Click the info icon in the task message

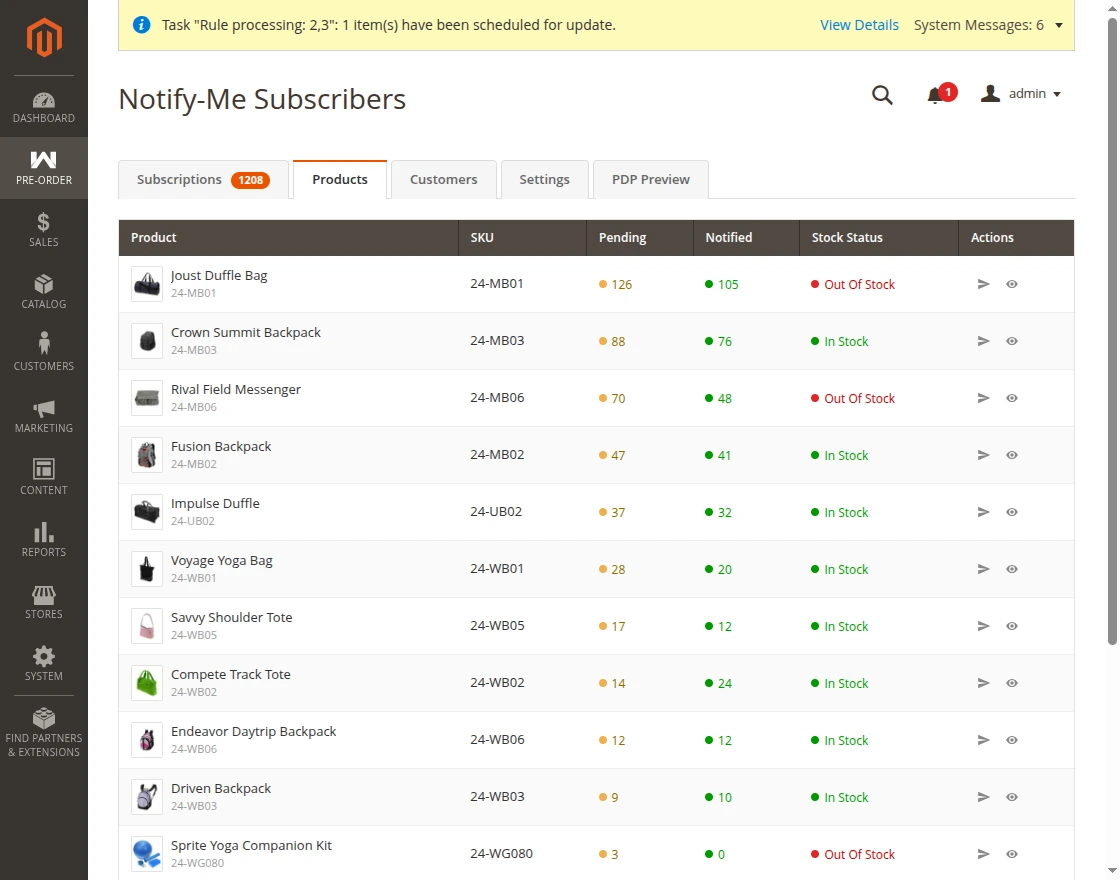[x=141, y=25]
